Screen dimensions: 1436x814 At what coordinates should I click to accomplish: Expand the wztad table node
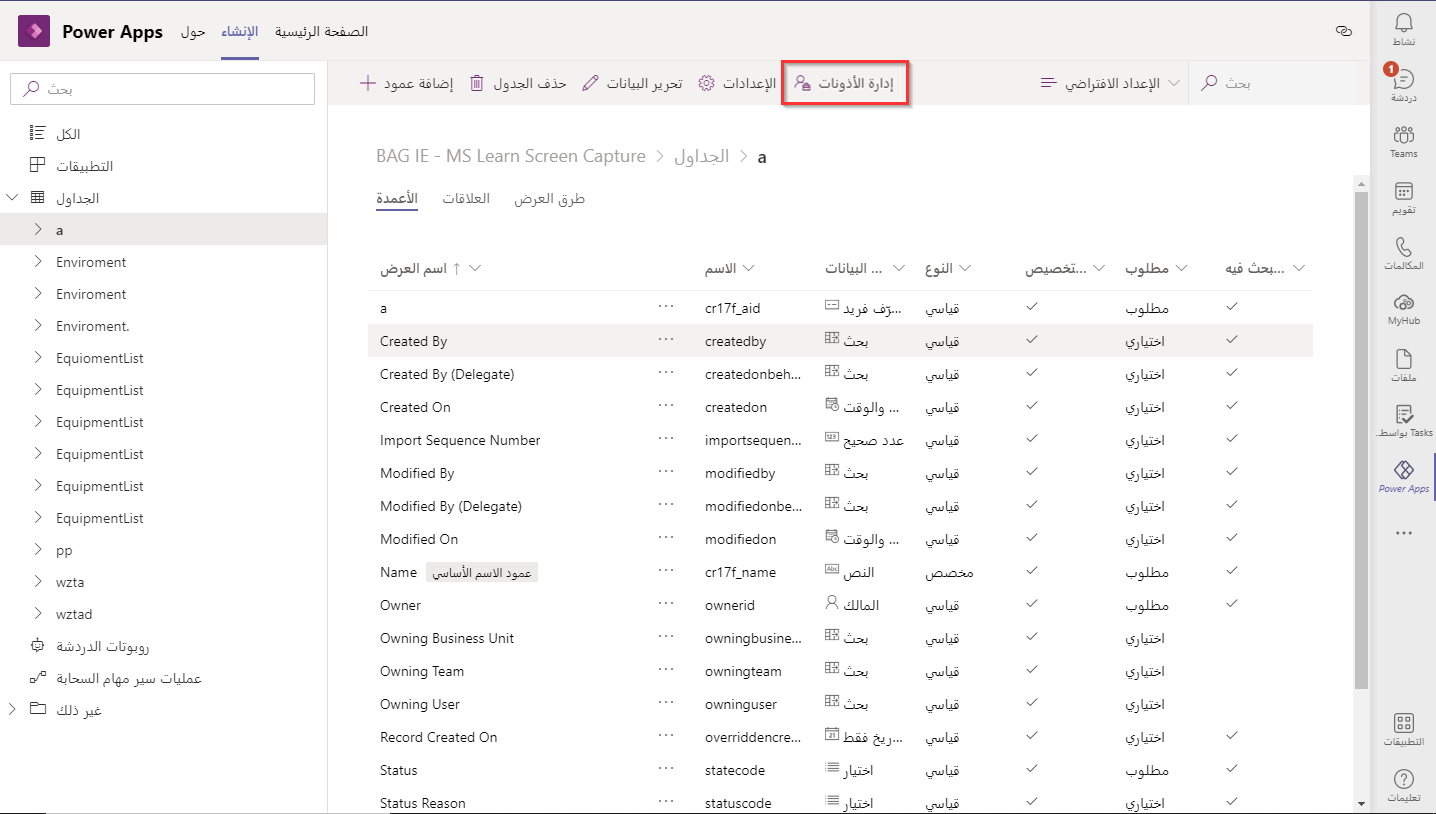tap(38, 614)
